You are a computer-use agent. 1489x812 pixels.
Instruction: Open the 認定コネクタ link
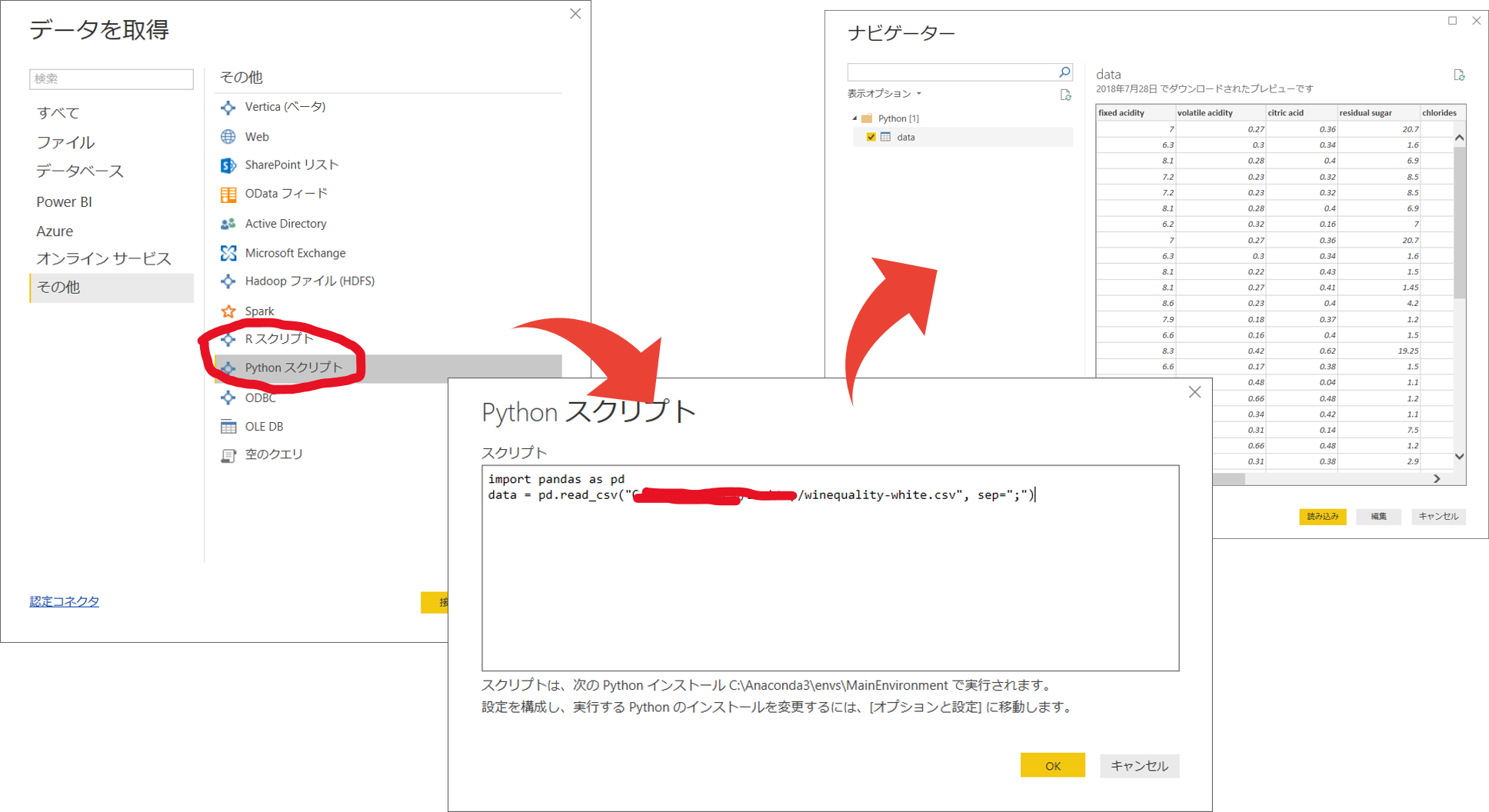[64, 601]
